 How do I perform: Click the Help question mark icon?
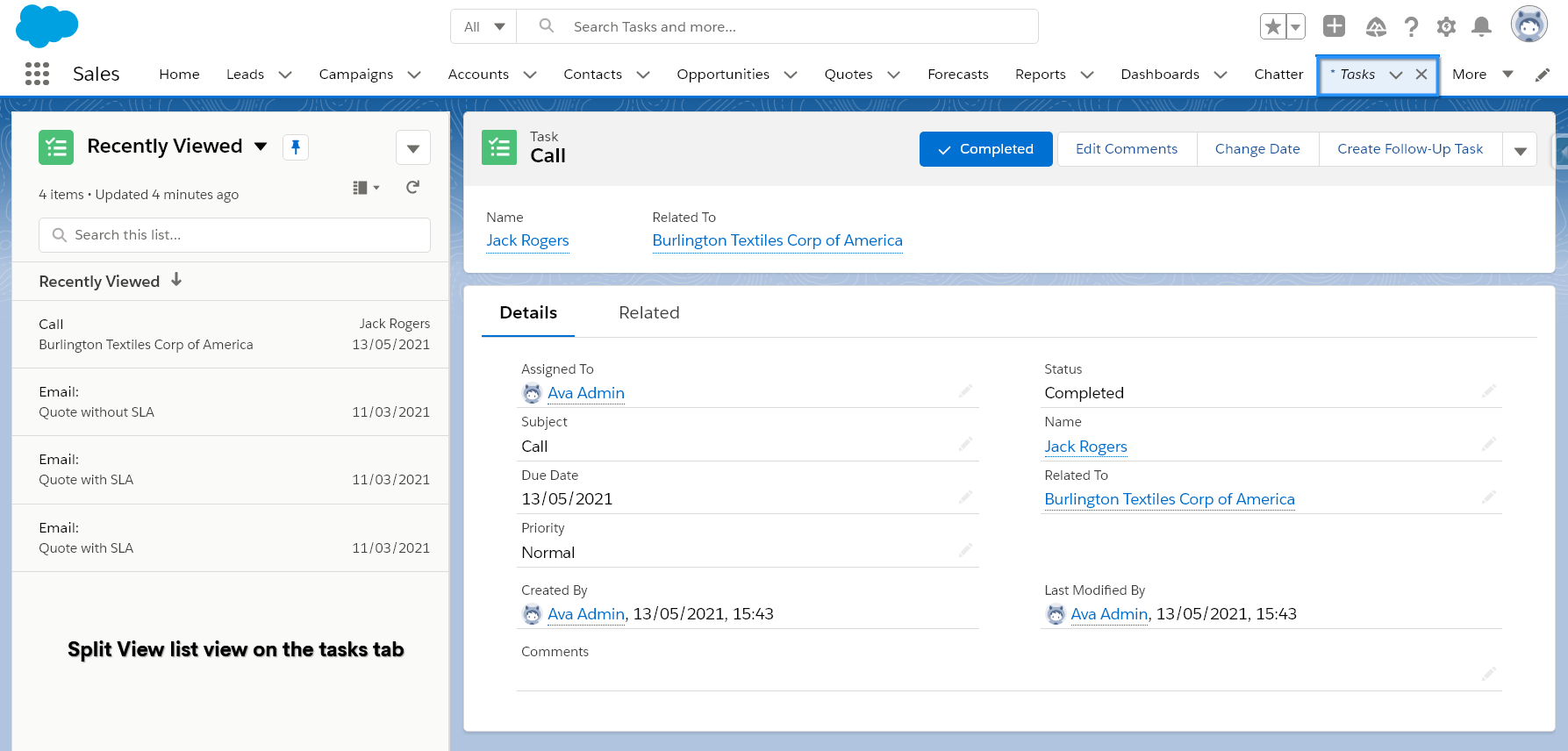[1411, 27]
